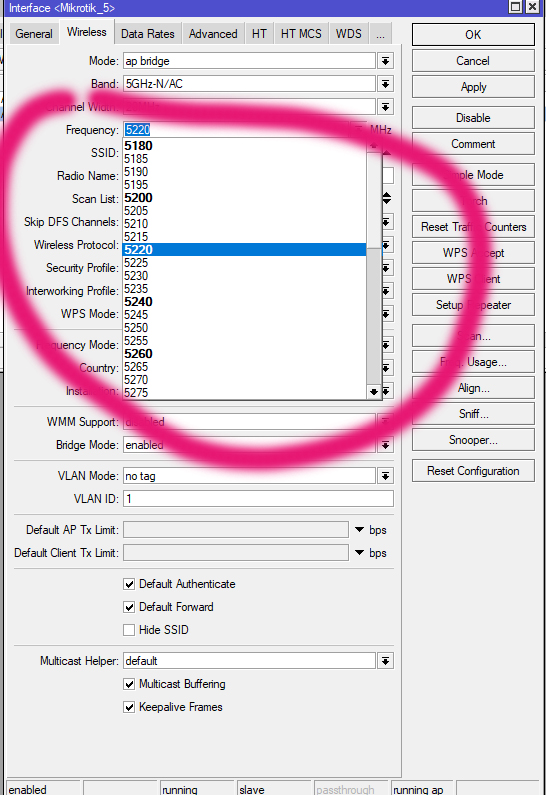This screenshot has width=546, height=795.
Task: Click the Disable button
Action: coord(473,118)
